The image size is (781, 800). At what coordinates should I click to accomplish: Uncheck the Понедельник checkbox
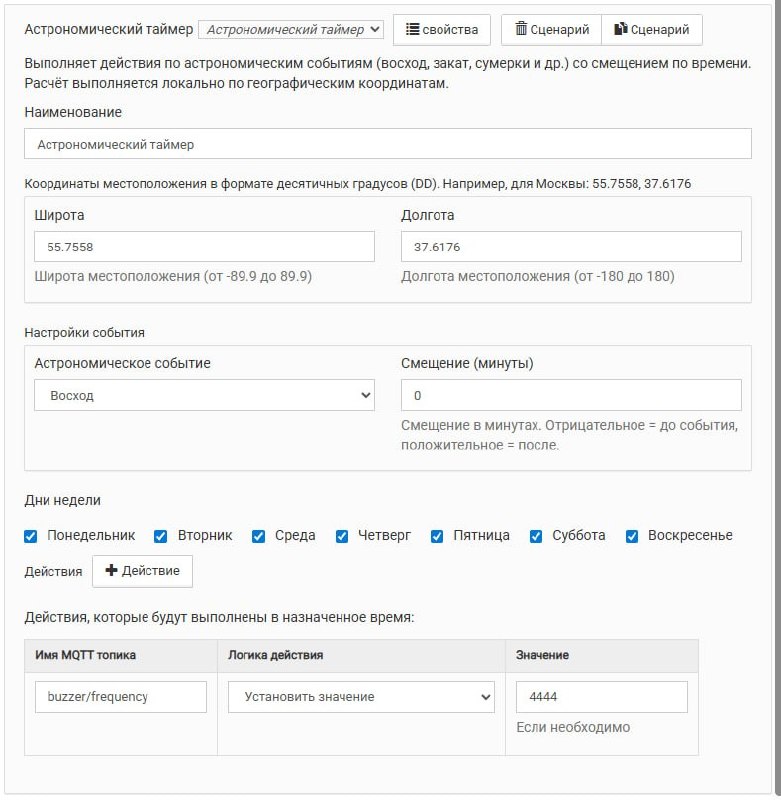(31, 536)
